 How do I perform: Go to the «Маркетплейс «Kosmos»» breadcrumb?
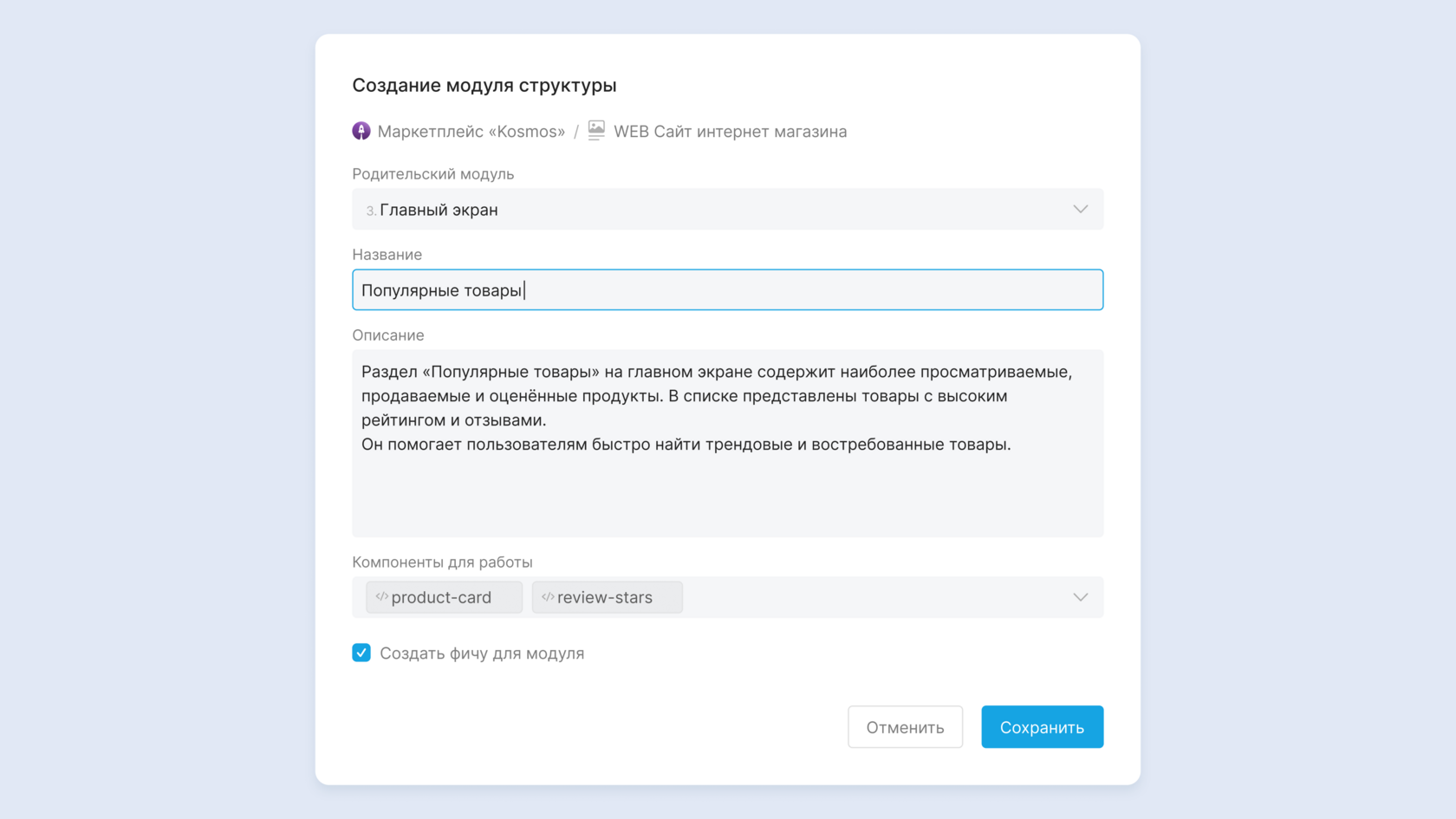471,132
